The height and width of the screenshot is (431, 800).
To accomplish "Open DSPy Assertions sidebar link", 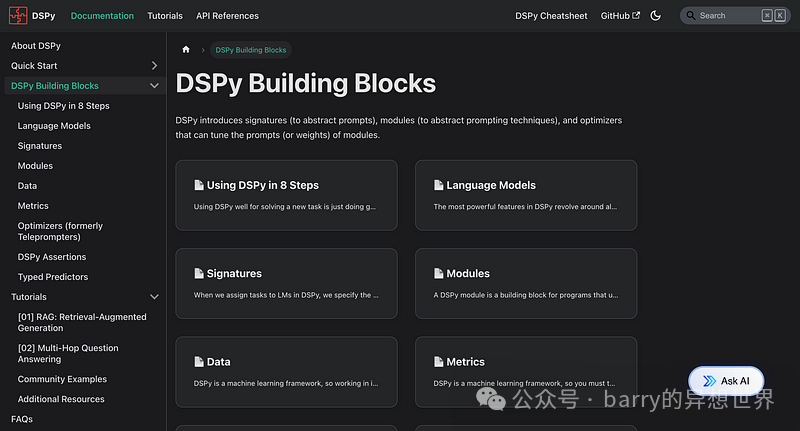I will (52, 257).
